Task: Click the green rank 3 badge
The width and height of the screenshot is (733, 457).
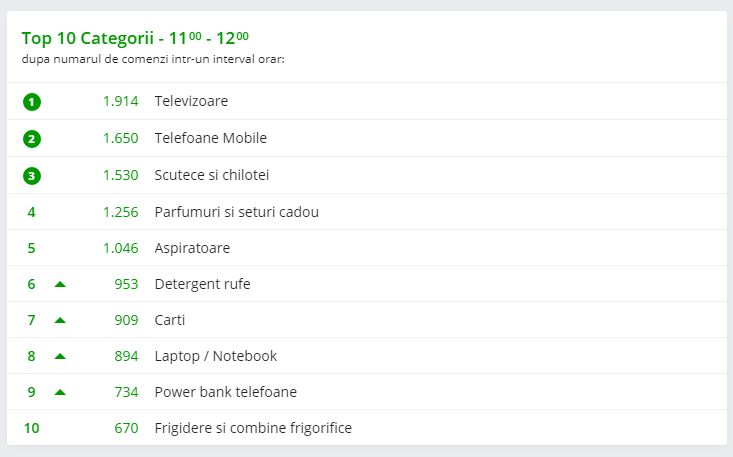Action: [x=32, y=176]
